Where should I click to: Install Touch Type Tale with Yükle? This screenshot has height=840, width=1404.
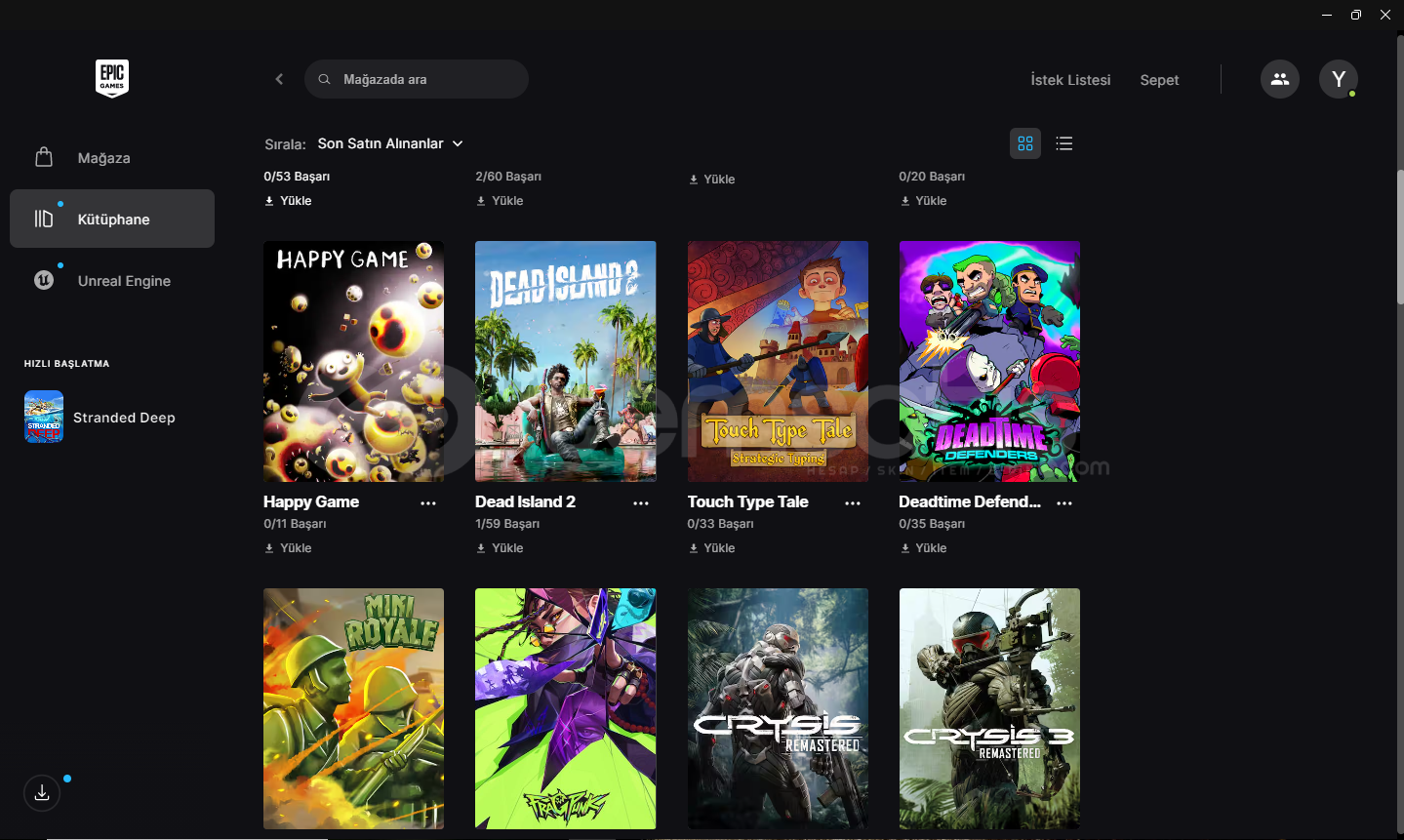pyautogui.click(x=711, y=548)
